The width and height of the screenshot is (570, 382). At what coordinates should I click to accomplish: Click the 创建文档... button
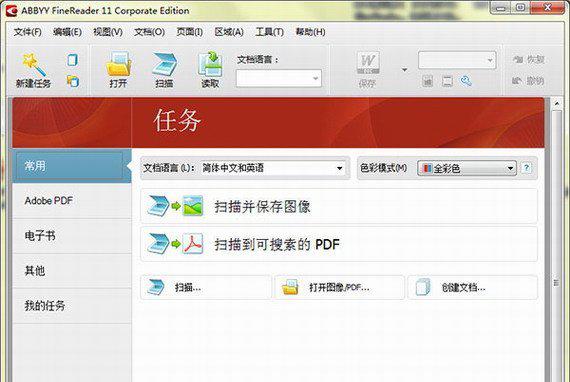click(x=473, y=287)
